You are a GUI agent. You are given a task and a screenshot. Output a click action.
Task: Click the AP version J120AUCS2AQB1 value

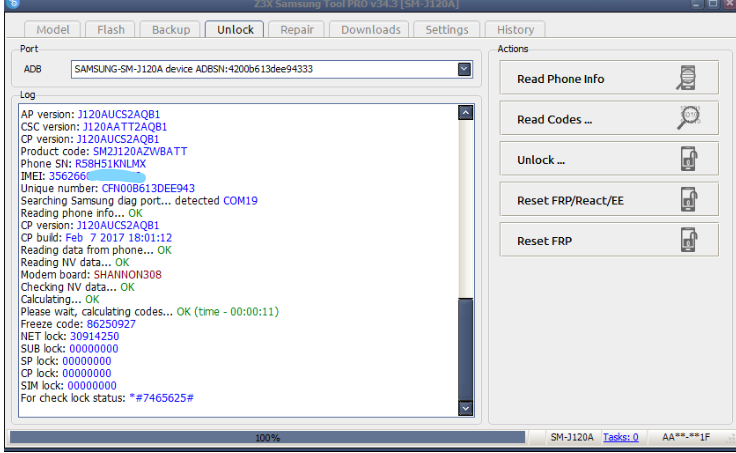[x=119, y=114]
